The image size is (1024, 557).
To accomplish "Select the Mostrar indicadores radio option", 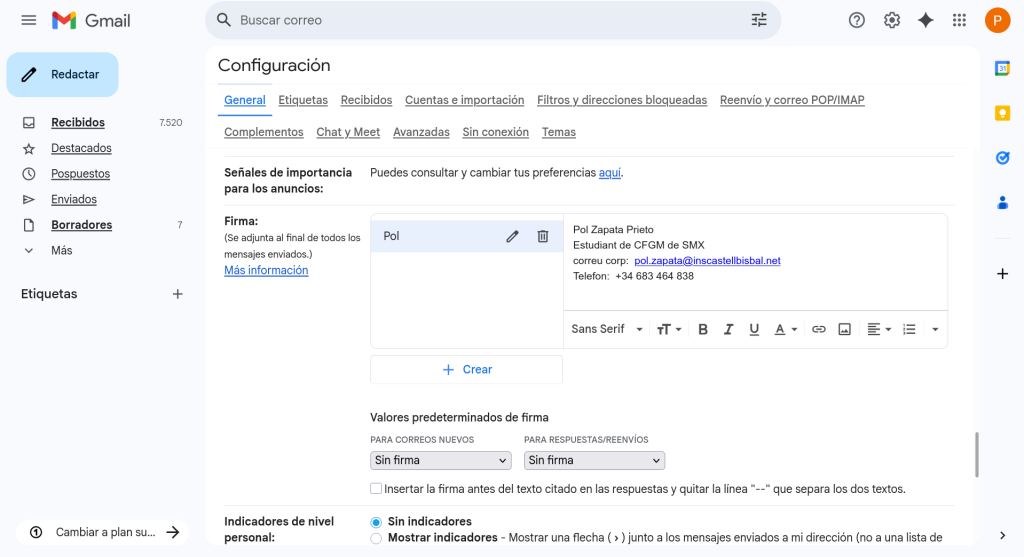I will pyautogui.click(x=376, y=538).
